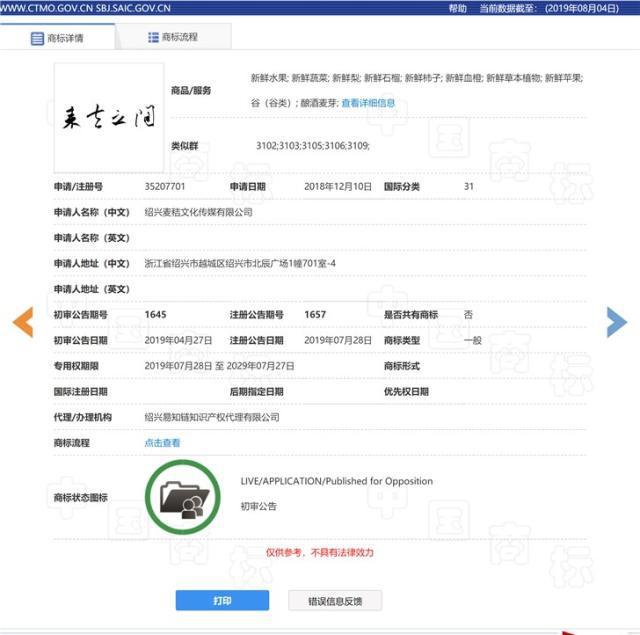This screenshot has width=640, height=635.
Task: Click the green circular trademark status icon
Action: tap(182, 496)
